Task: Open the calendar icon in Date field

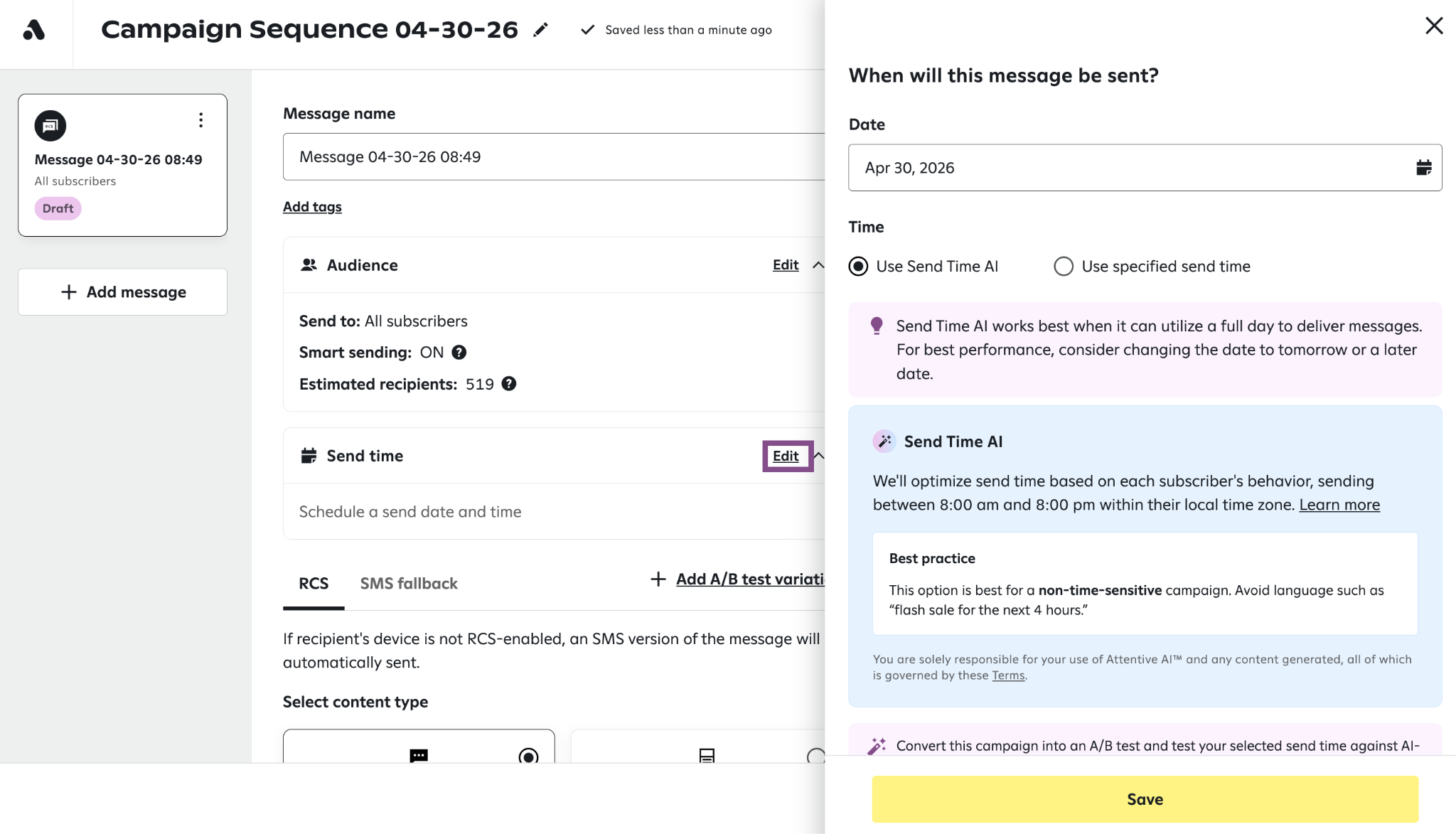Action: pyautogui.click(x=1423, y=168)
